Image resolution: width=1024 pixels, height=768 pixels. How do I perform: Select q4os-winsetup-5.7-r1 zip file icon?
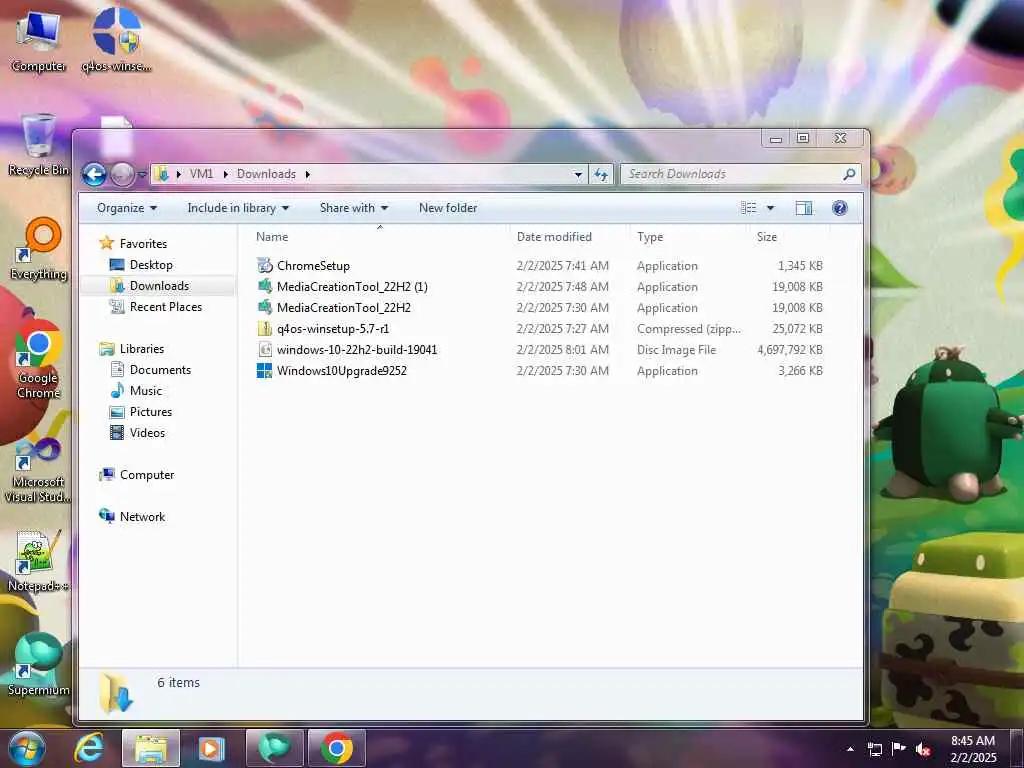(264, 328)
